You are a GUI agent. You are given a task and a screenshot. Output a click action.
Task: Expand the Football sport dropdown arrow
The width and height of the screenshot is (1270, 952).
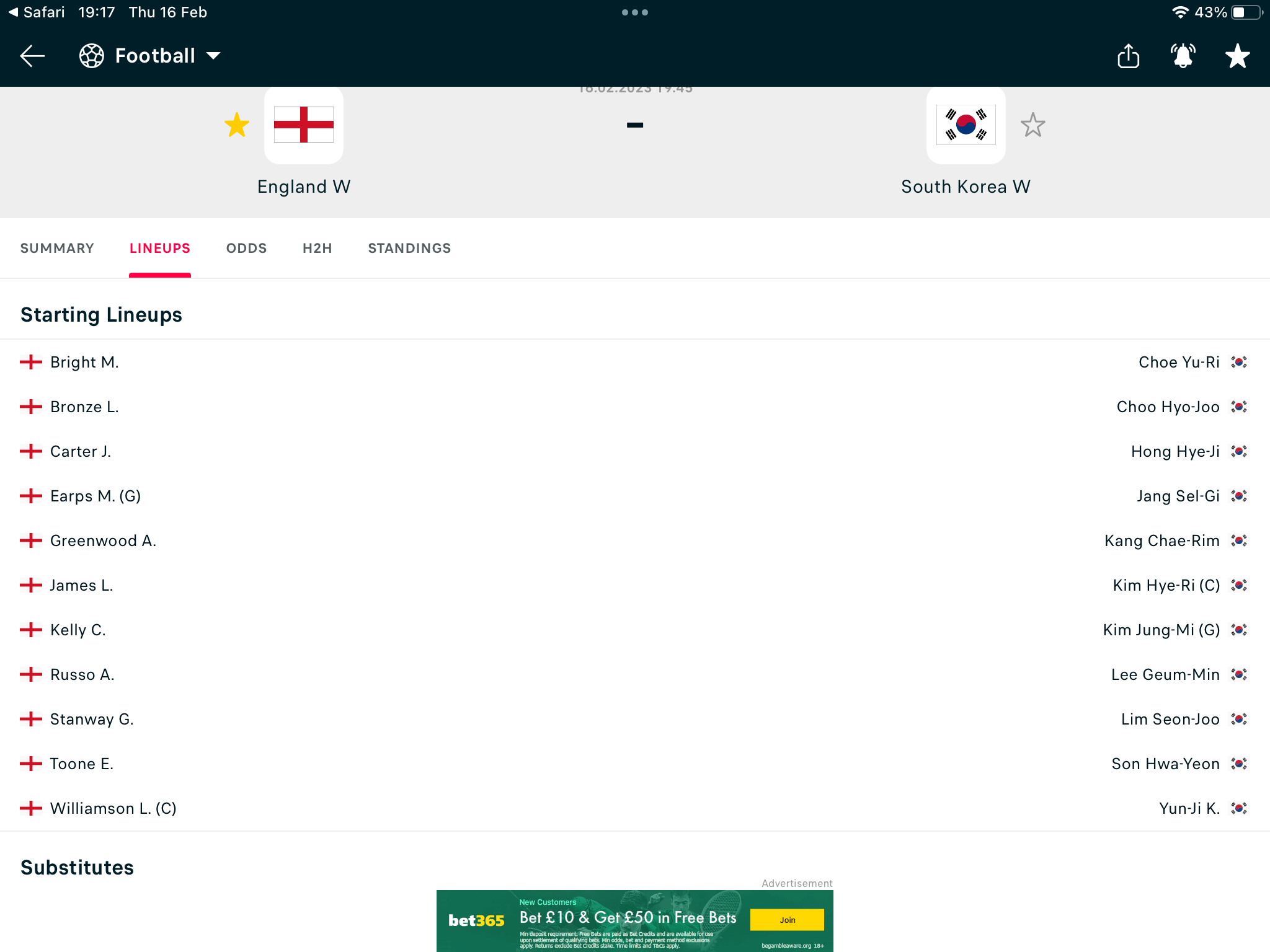tap(213, 56)
